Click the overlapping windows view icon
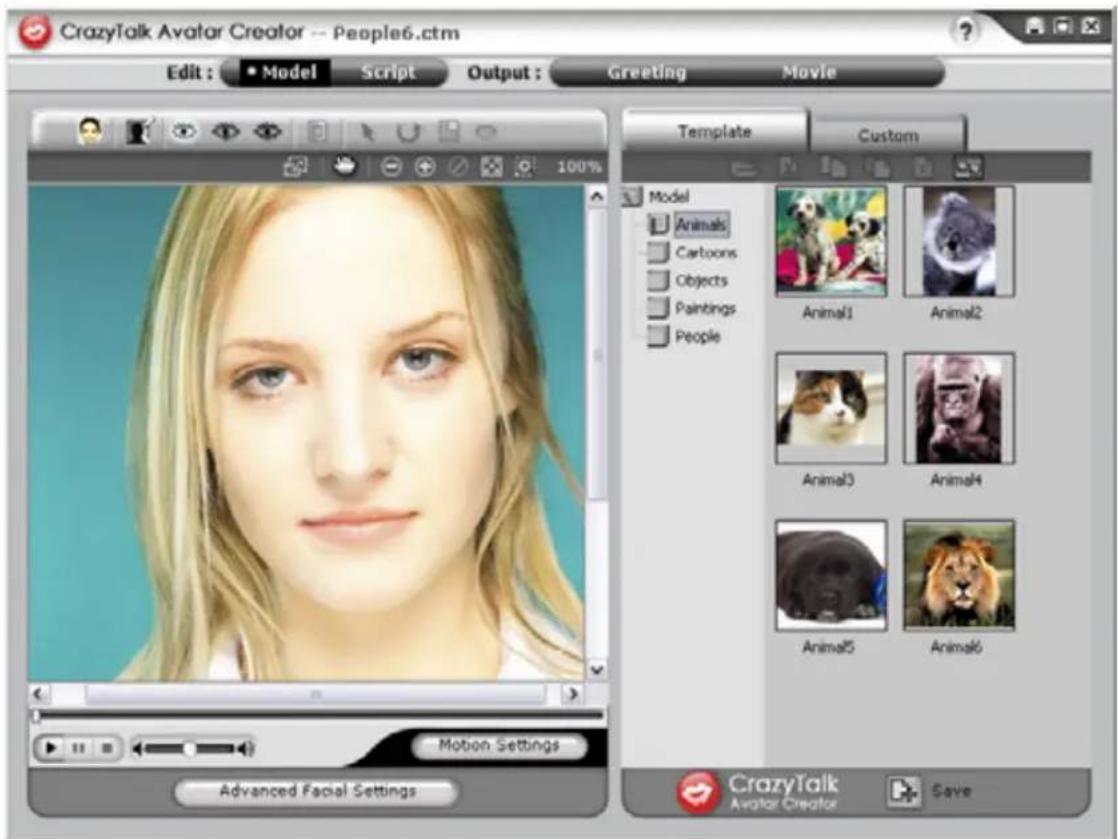Screen dimensions: 1118x839 (x=295, y=167)
